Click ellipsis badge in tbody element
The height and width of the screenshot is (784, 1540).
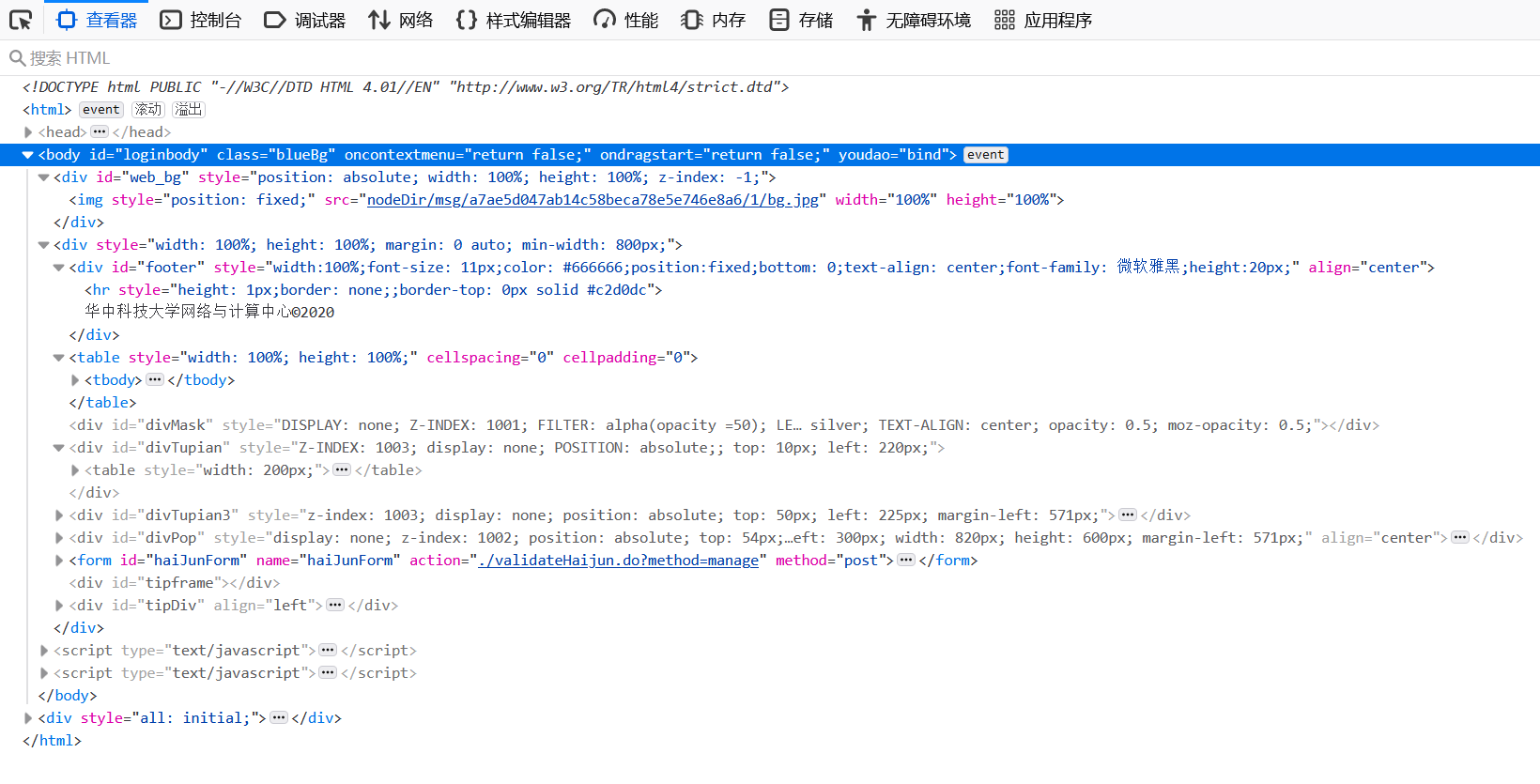pos(155,380)
